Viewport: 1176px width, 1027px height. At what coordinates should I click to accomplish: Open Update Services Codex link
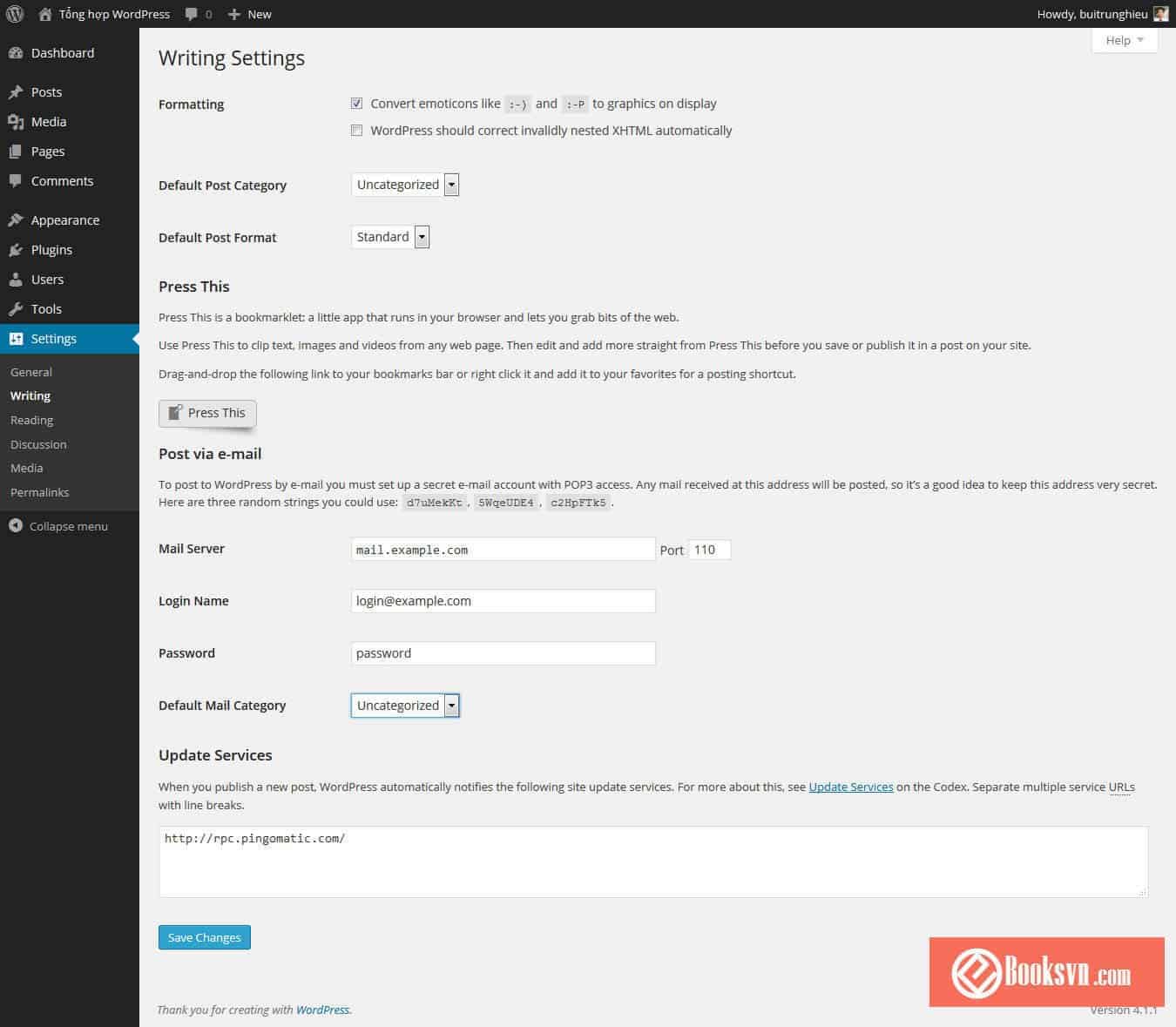[x=851, y=787]
